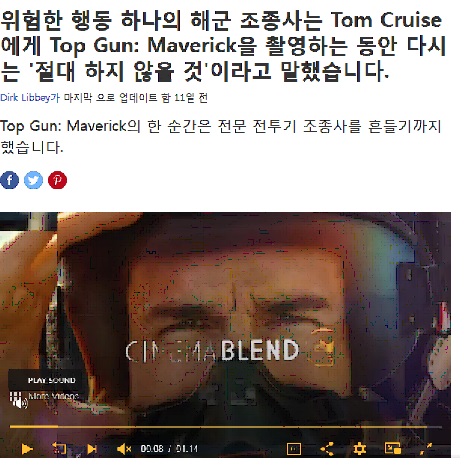Toggle closed captions in the player
Screen dimensions: 464x468
294,449
